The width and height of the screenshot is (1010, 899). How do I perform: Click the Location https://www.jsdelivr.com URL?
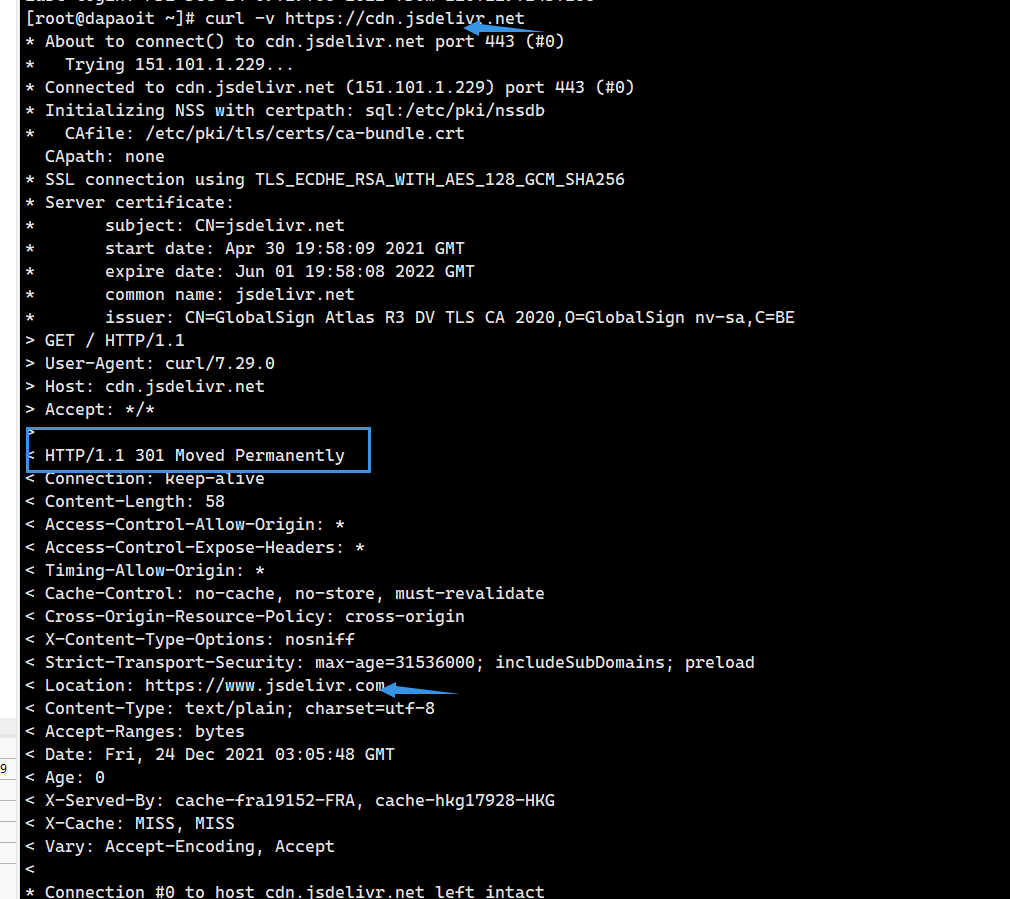pos(265,686)
